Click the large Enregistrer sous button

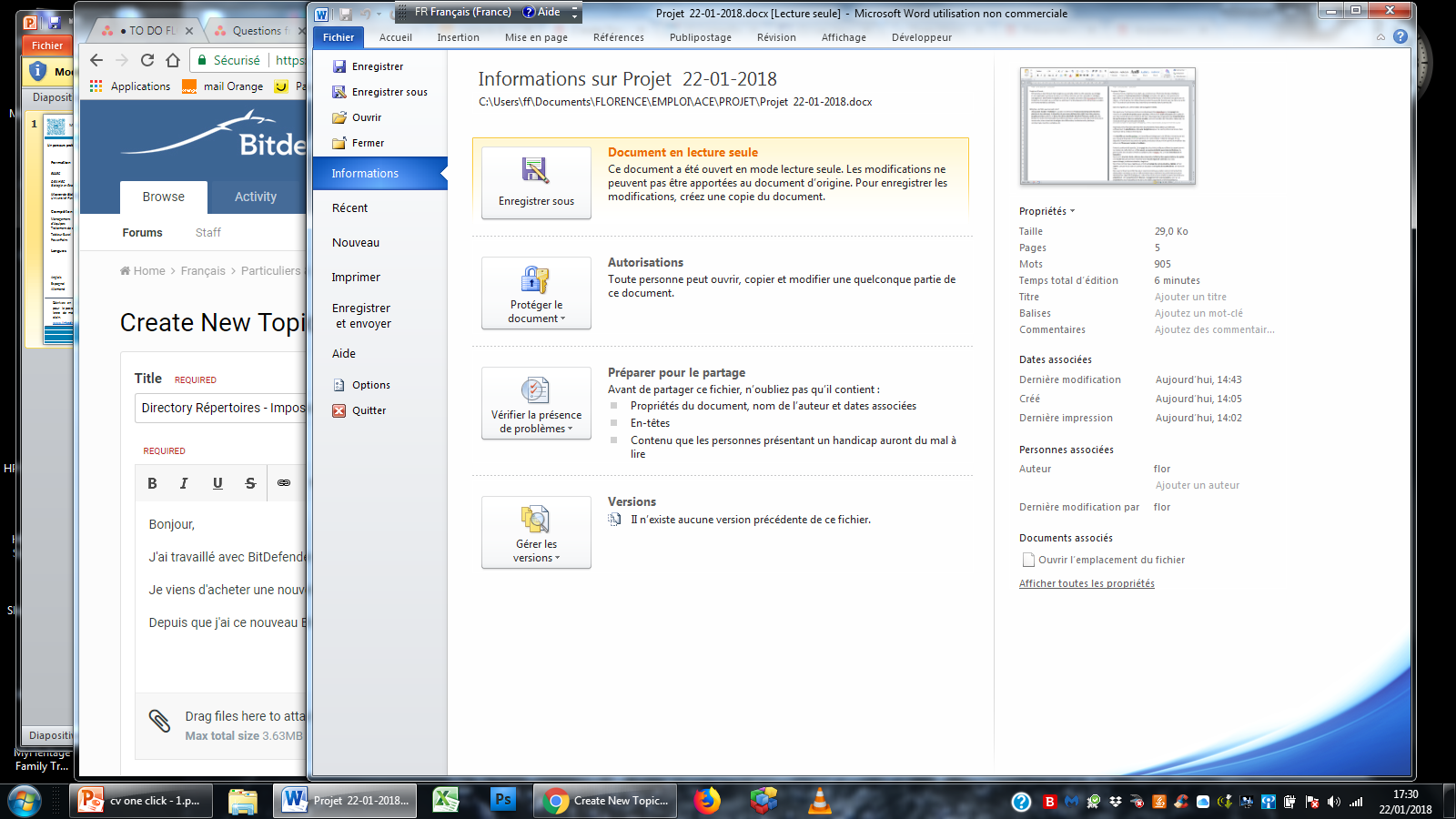click(536, 183)
